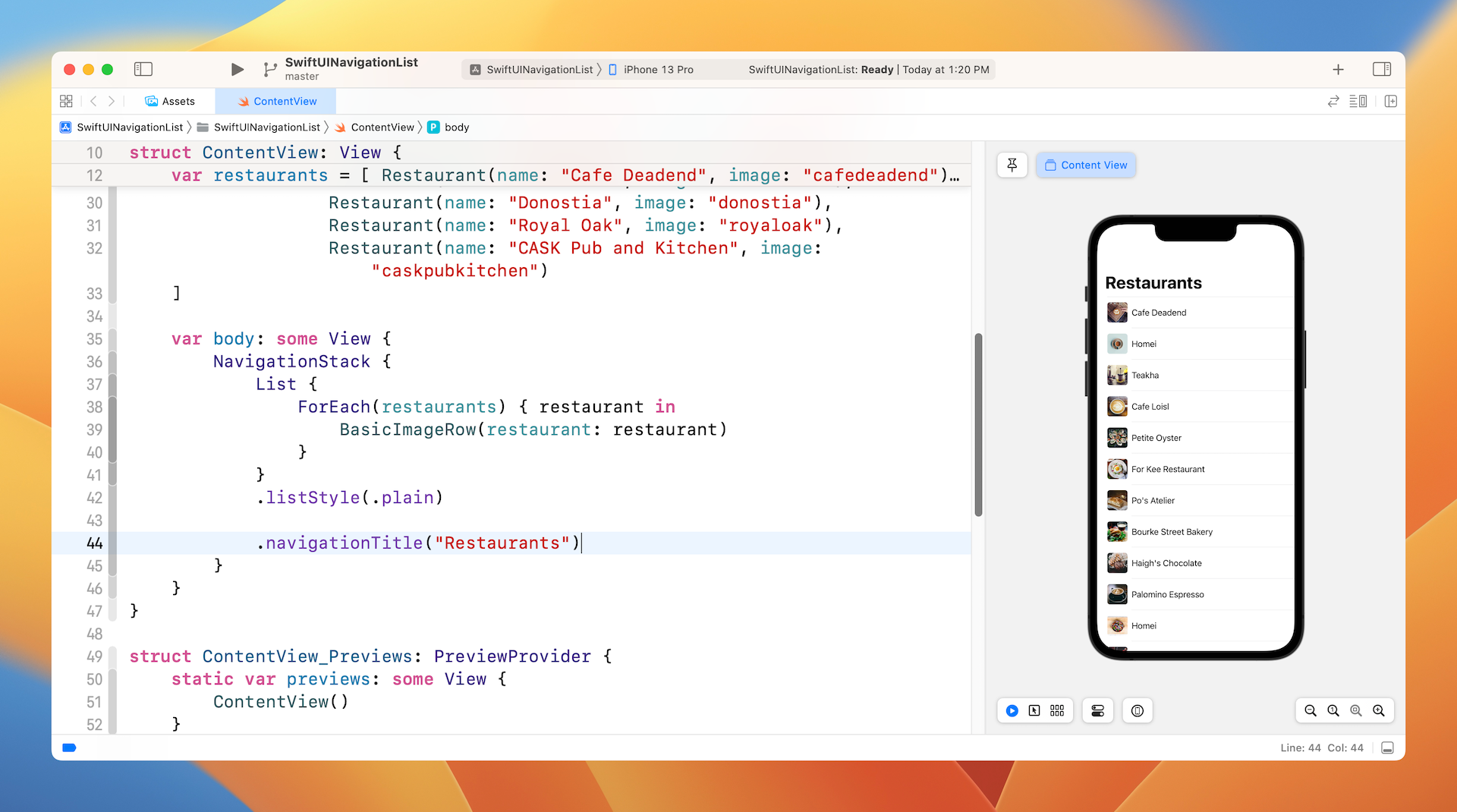Click the plus Library button
This screenshot has width=1457, height=812.
(x=1338, y=69)
